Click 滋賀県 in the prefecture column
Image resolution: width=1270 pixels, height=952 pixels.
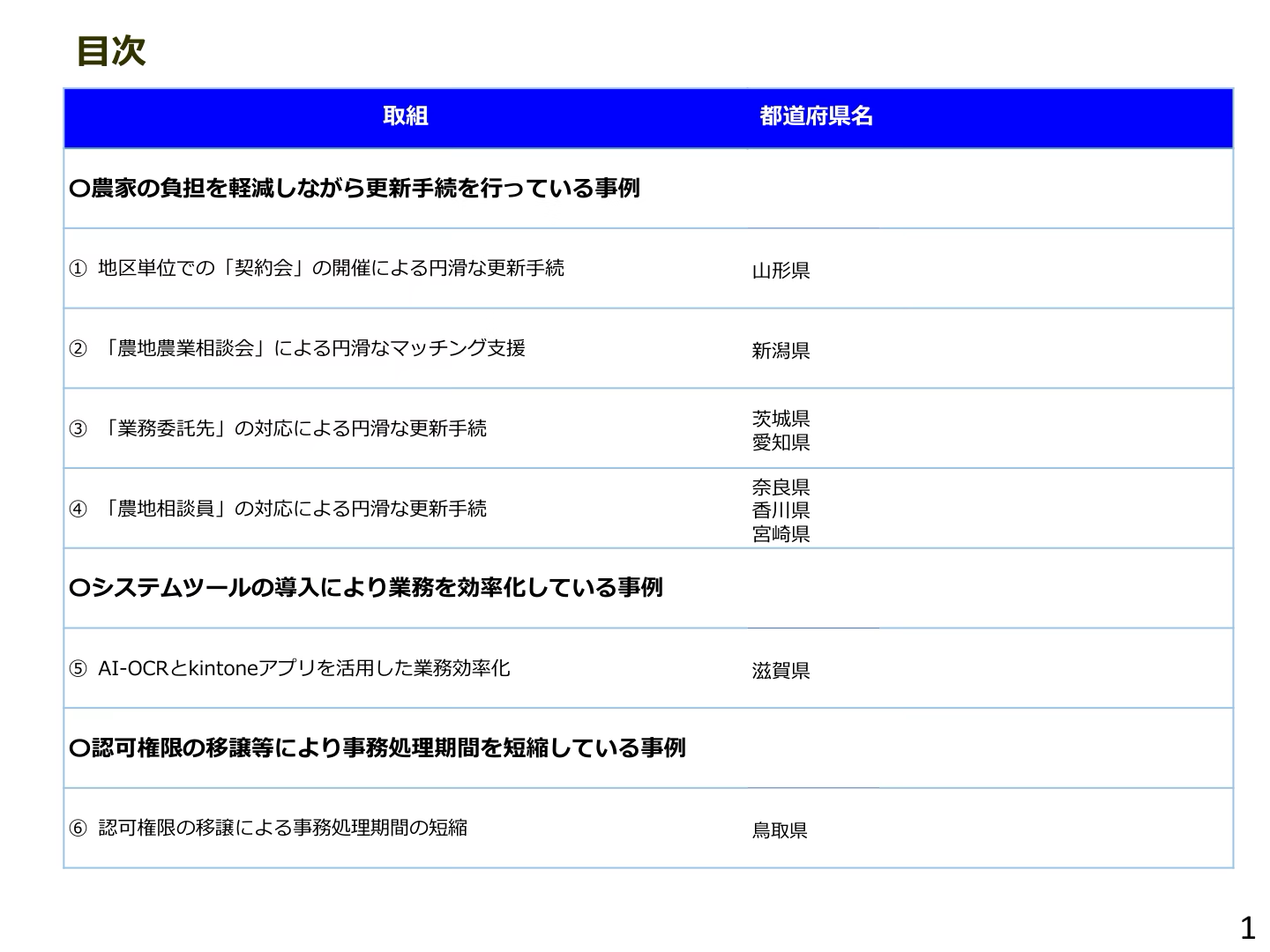[x=781, y=671]
